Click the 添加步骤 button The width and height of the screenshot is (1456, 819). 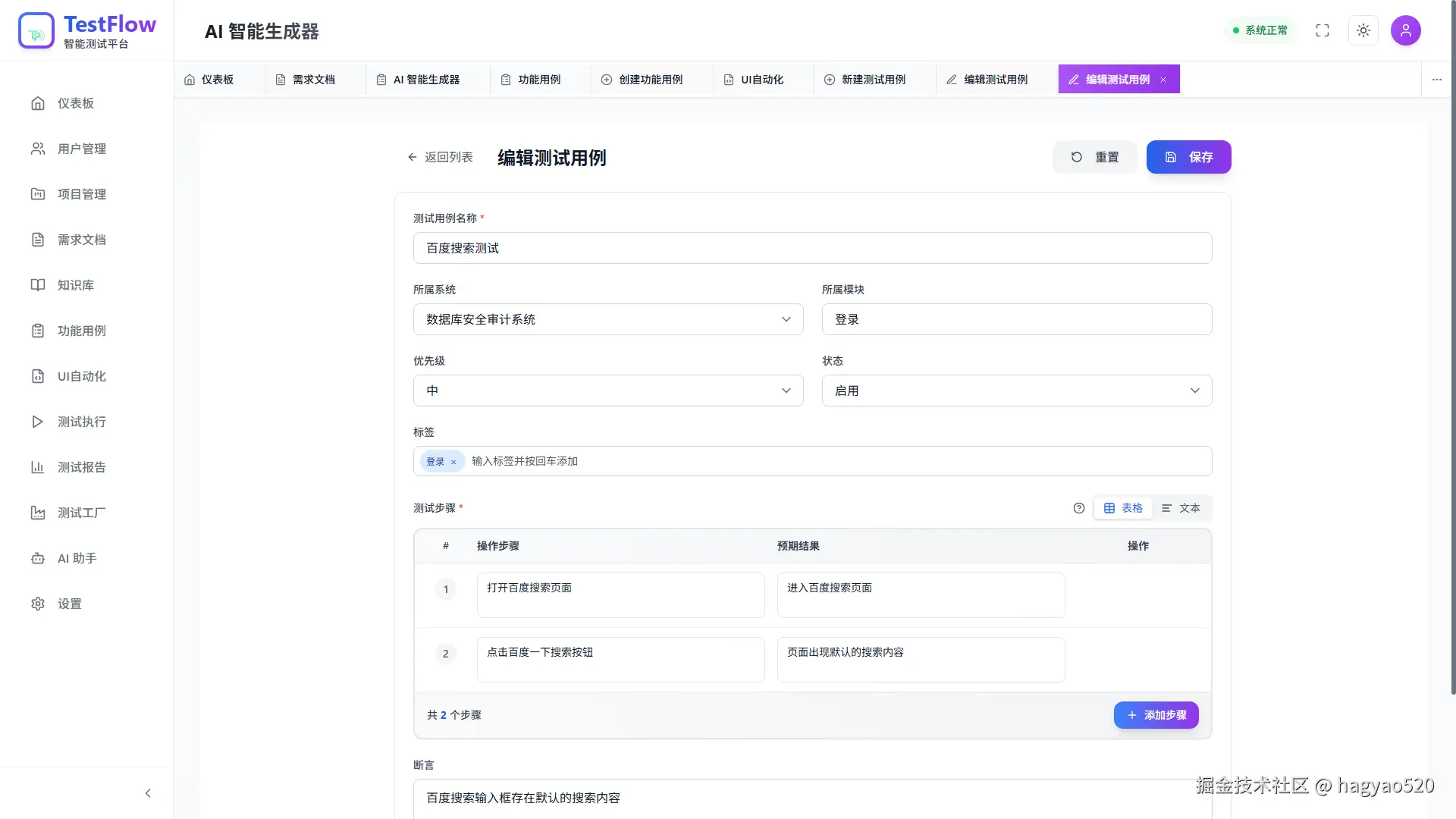click(1155, 714)
